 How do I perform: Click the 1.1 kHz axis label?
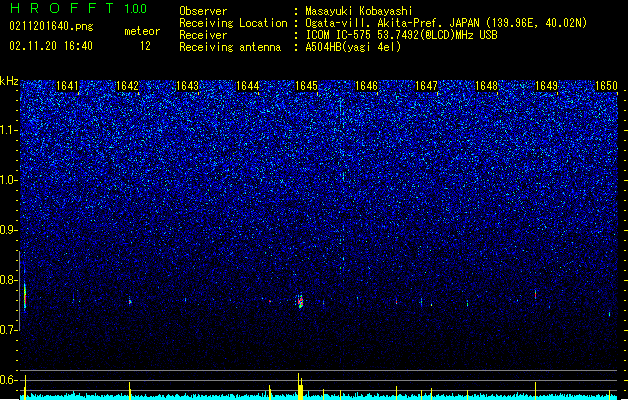(x=9, y=130)
